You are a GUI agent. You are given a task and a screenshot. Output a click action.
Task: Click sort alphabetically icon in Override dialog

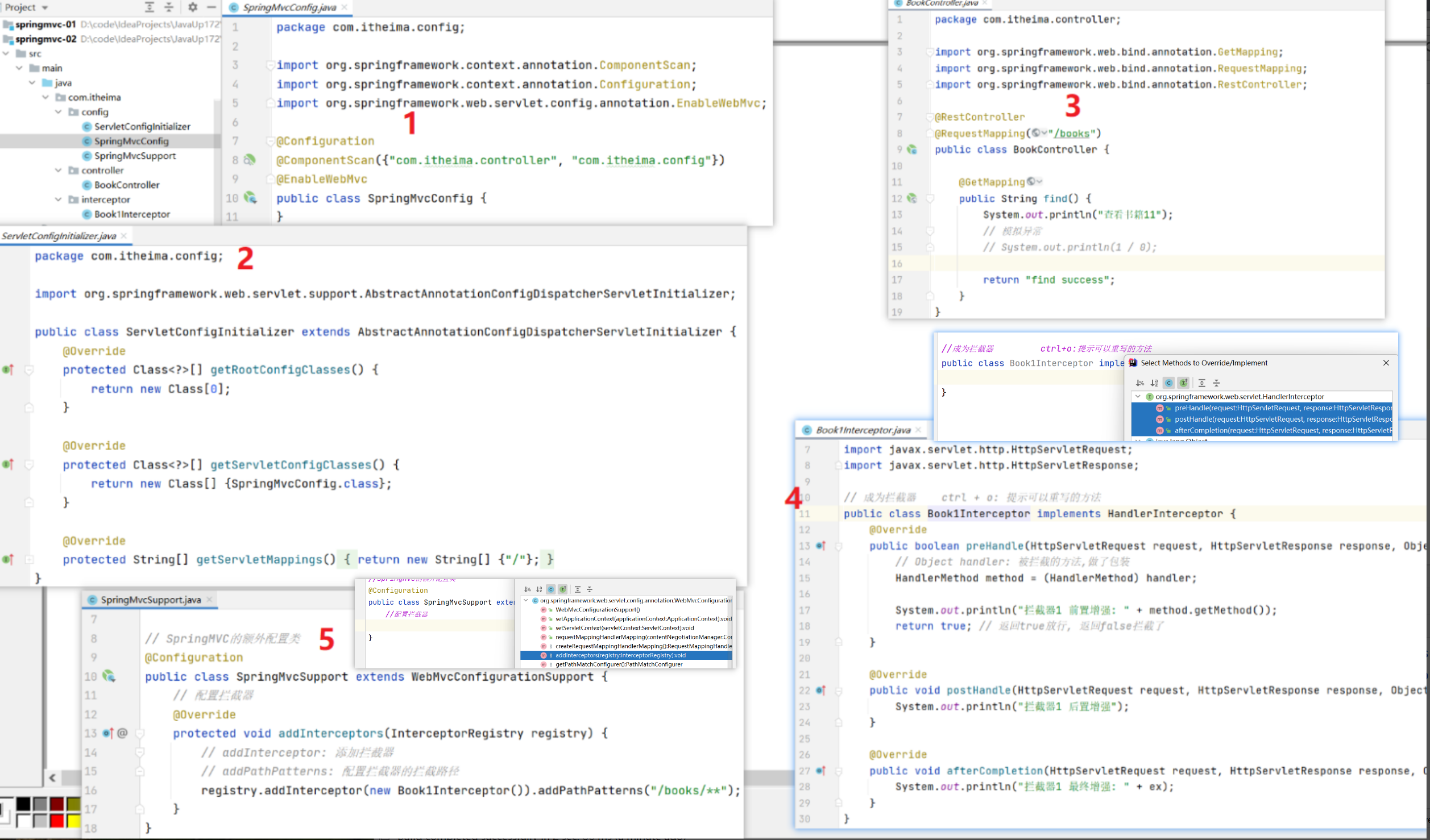(x=1154, y=382)
